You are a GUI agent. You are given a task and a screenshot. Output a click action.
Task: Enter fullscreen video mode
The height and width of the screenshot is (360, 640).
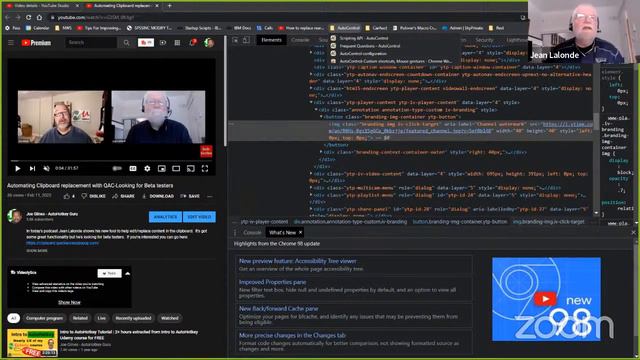pos(205,168)
